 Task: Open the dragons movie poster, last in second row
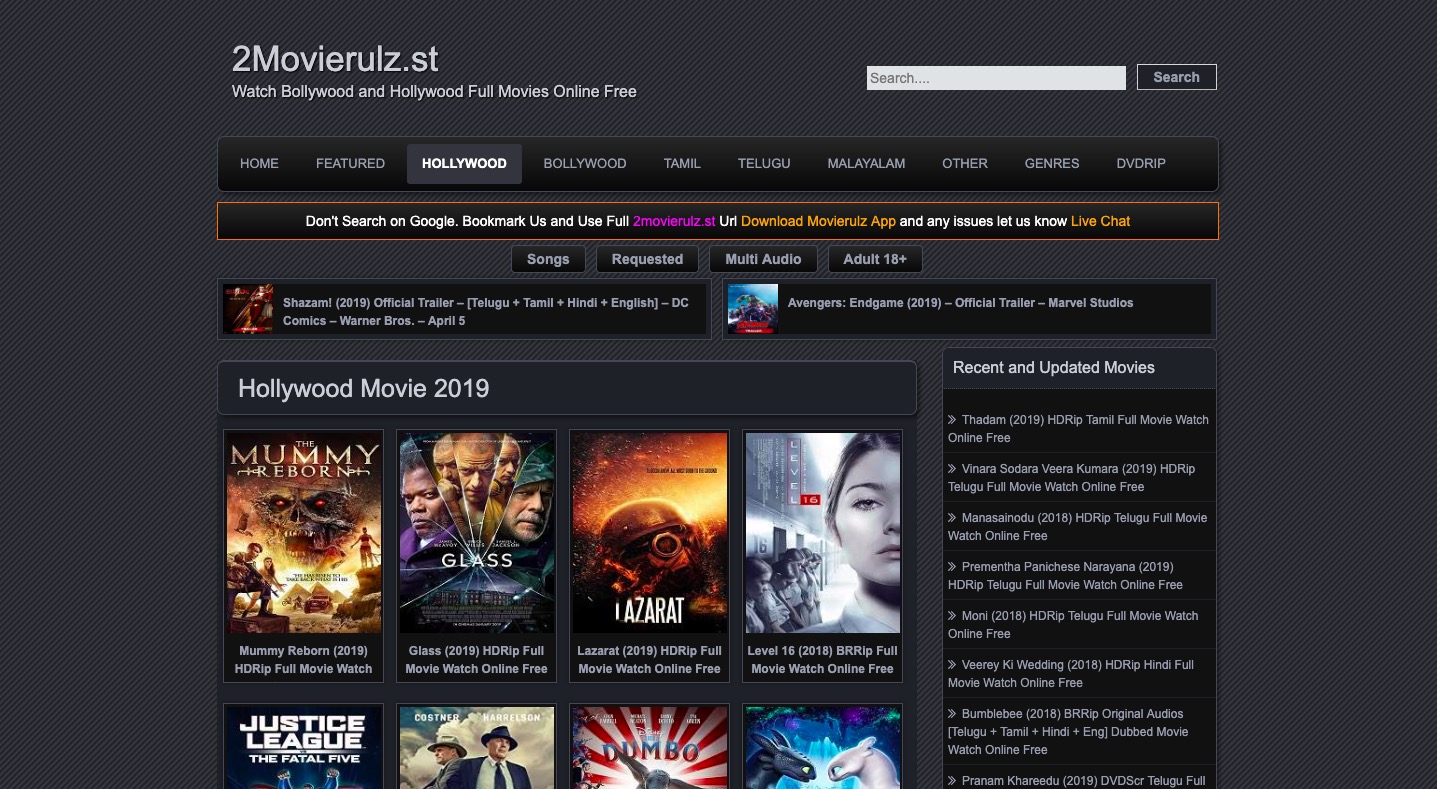[x=822, y=748]
